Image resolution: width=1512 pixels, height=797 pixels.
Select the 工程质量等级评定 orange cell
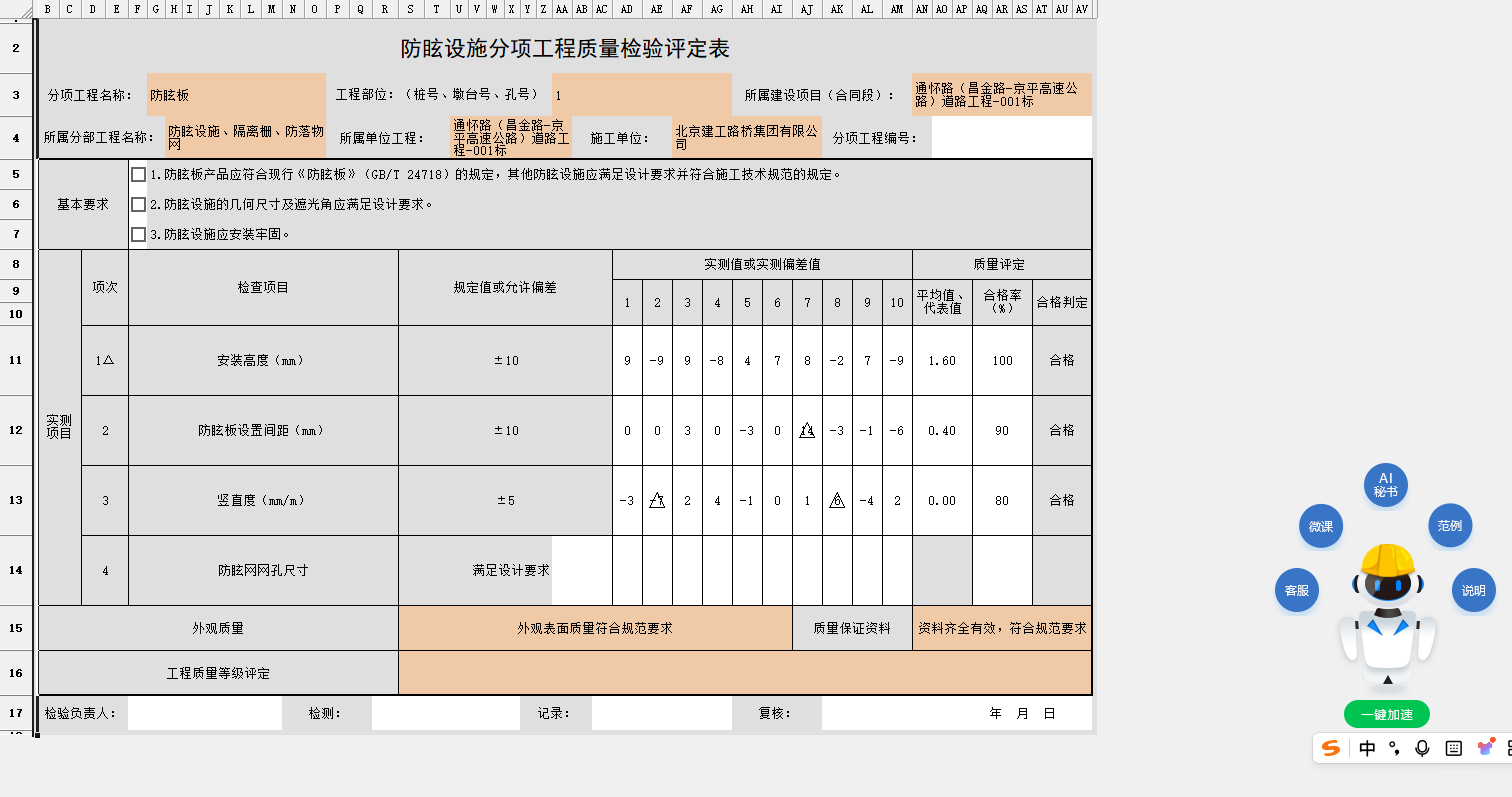pos(744,671)
